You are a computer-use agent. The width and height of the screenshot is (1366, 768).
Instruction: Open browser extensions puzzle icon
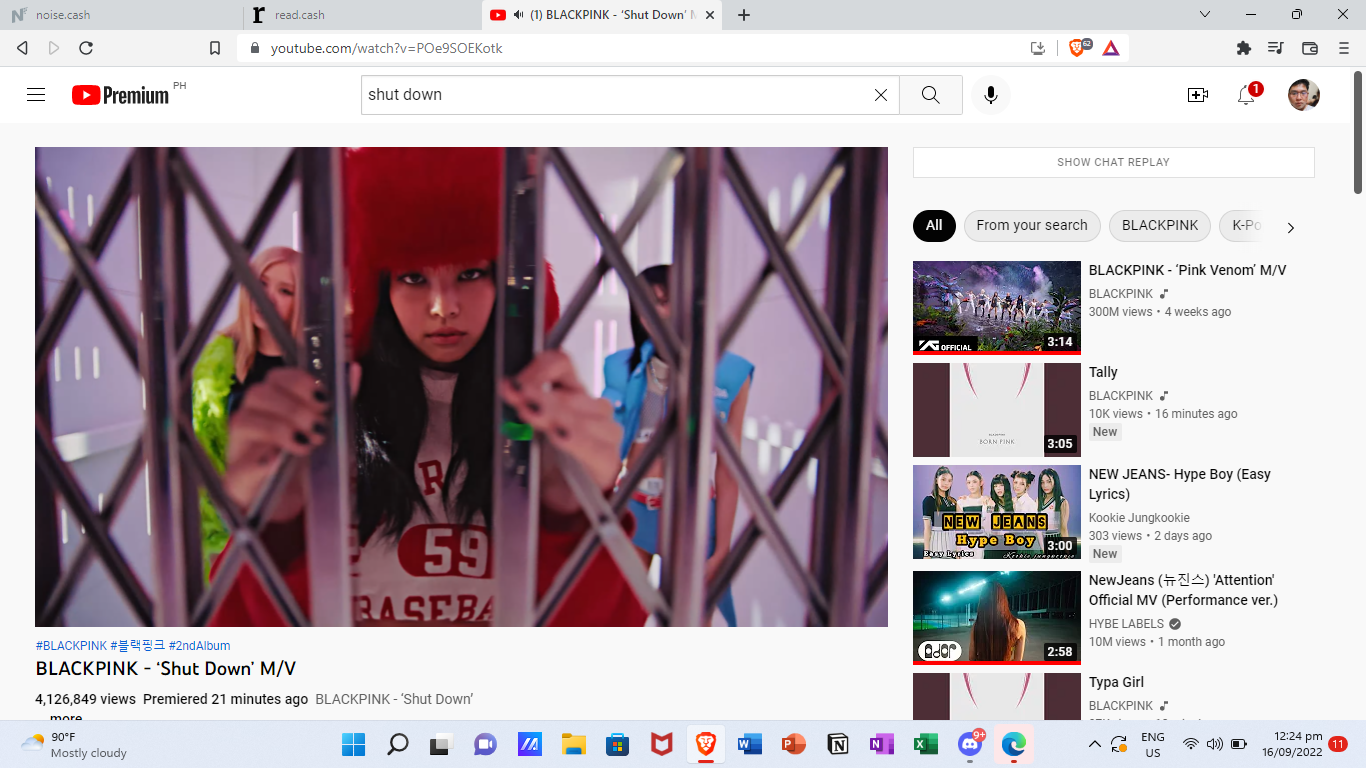tap(1244, 48)
